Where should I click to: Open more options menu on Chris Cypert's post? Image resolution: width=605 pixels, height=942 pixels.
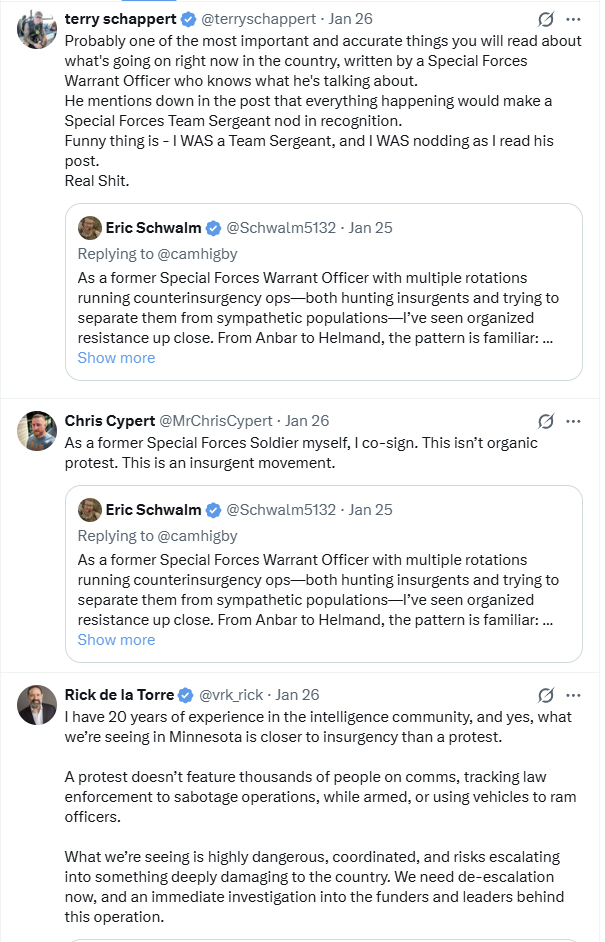(x=573, y=421)
